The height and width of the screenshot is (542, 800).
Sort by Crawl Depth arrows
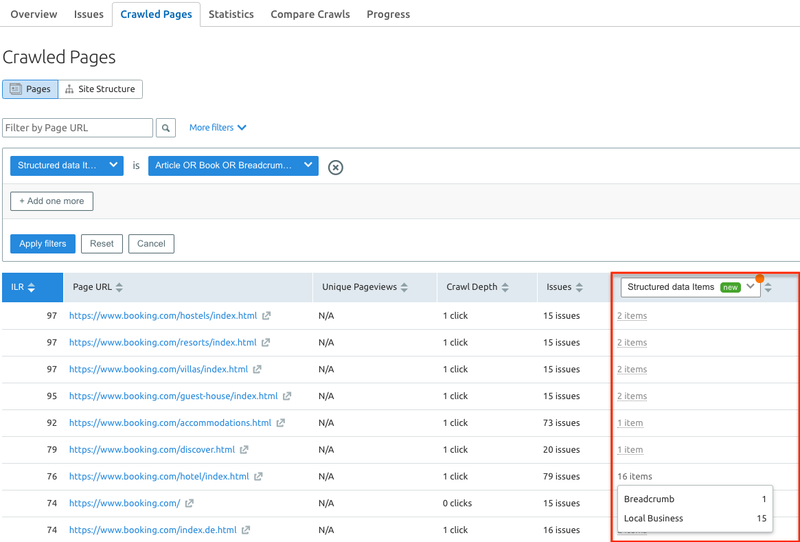[505, 287]
